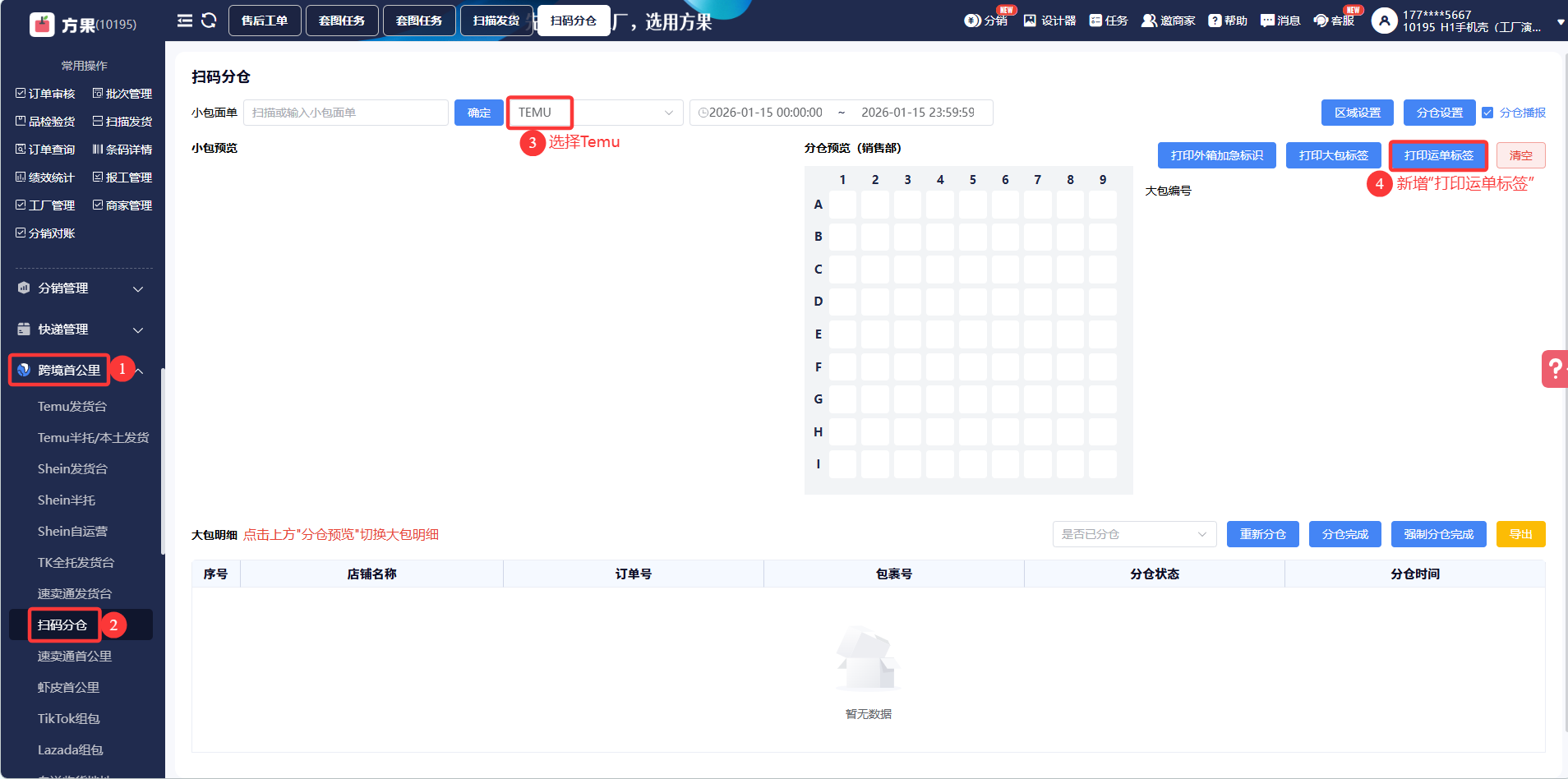Viewport: 1568px width, 779px height.
Task: Click the 分仓完成 button
Action: [1345, 534]
